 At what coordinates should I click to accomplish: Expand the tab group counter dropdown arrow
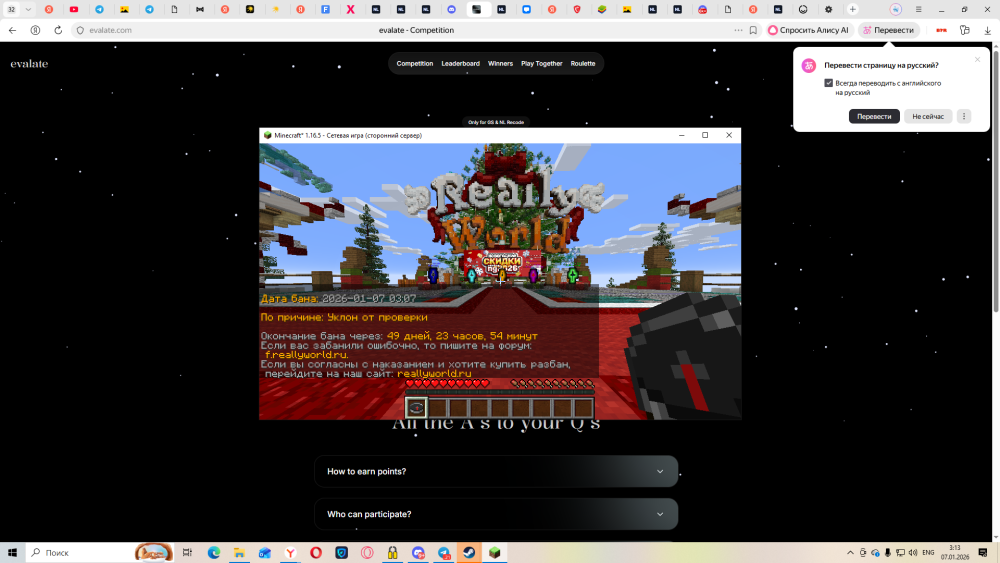(28, 10)
